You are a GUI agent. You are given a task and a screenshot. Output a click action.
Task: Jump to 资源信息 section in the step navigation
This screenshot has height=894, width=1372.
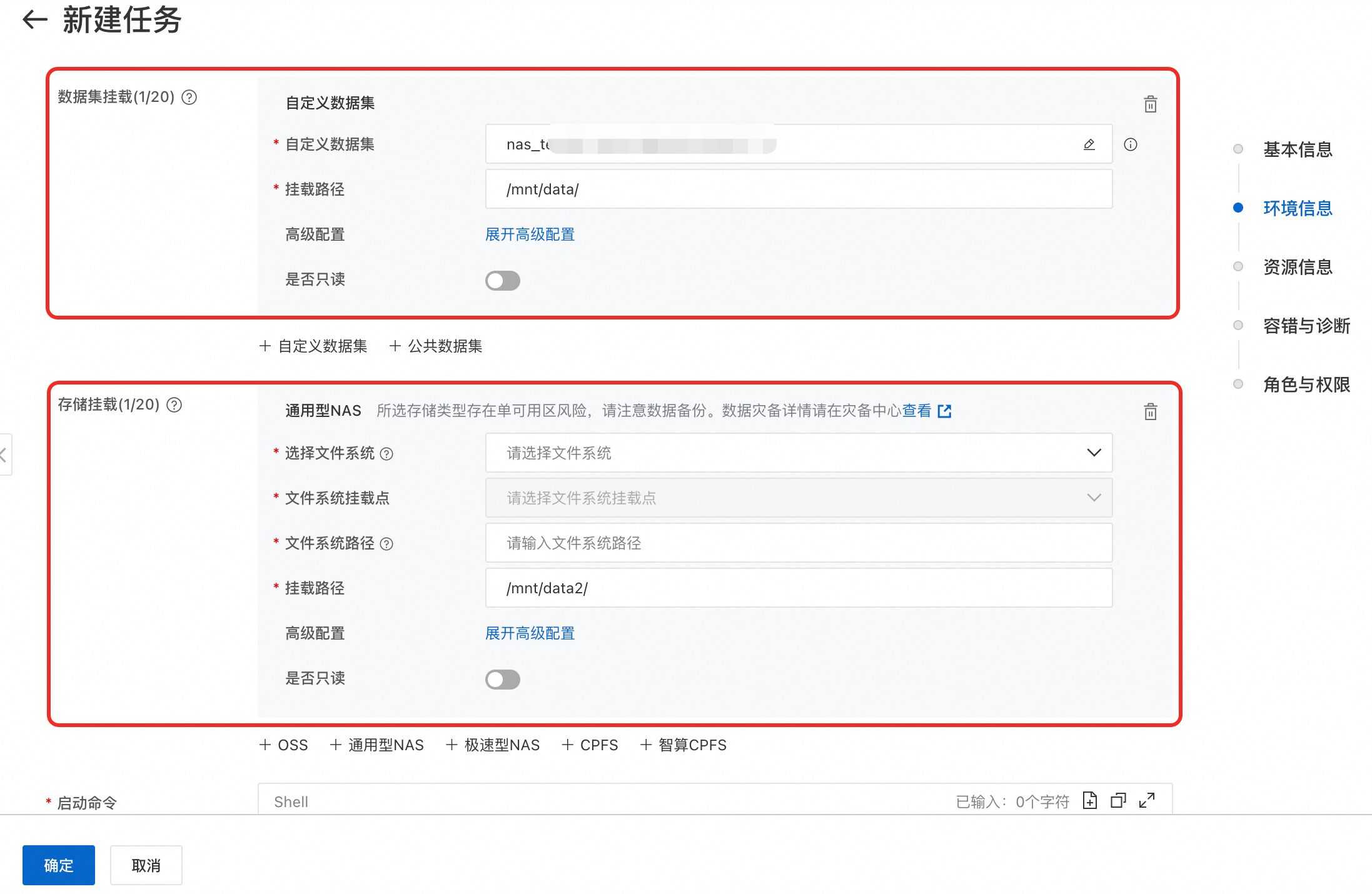(1297, 267)
